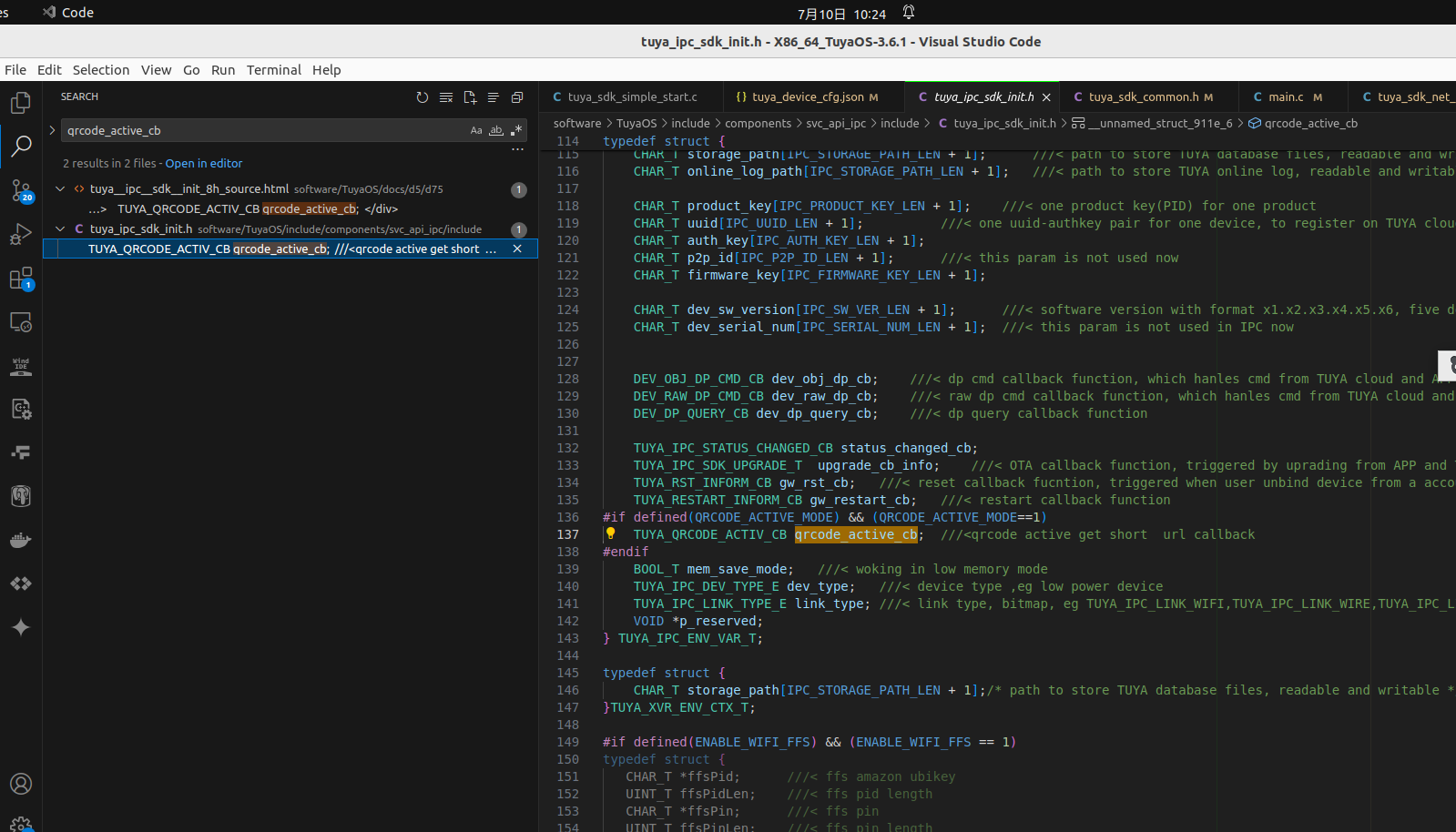This screenshot has width=1456, height=832.
Task: Collapse tuya__ipc__sdk__init_8h_source.html results
Action: pyautogui.click(x=60, y=189)
